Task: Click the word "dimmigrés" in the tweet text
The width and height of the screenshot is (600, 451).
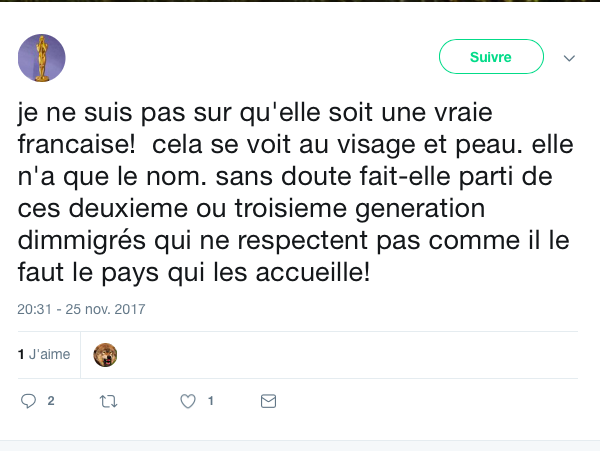Action: pos(71,239)
